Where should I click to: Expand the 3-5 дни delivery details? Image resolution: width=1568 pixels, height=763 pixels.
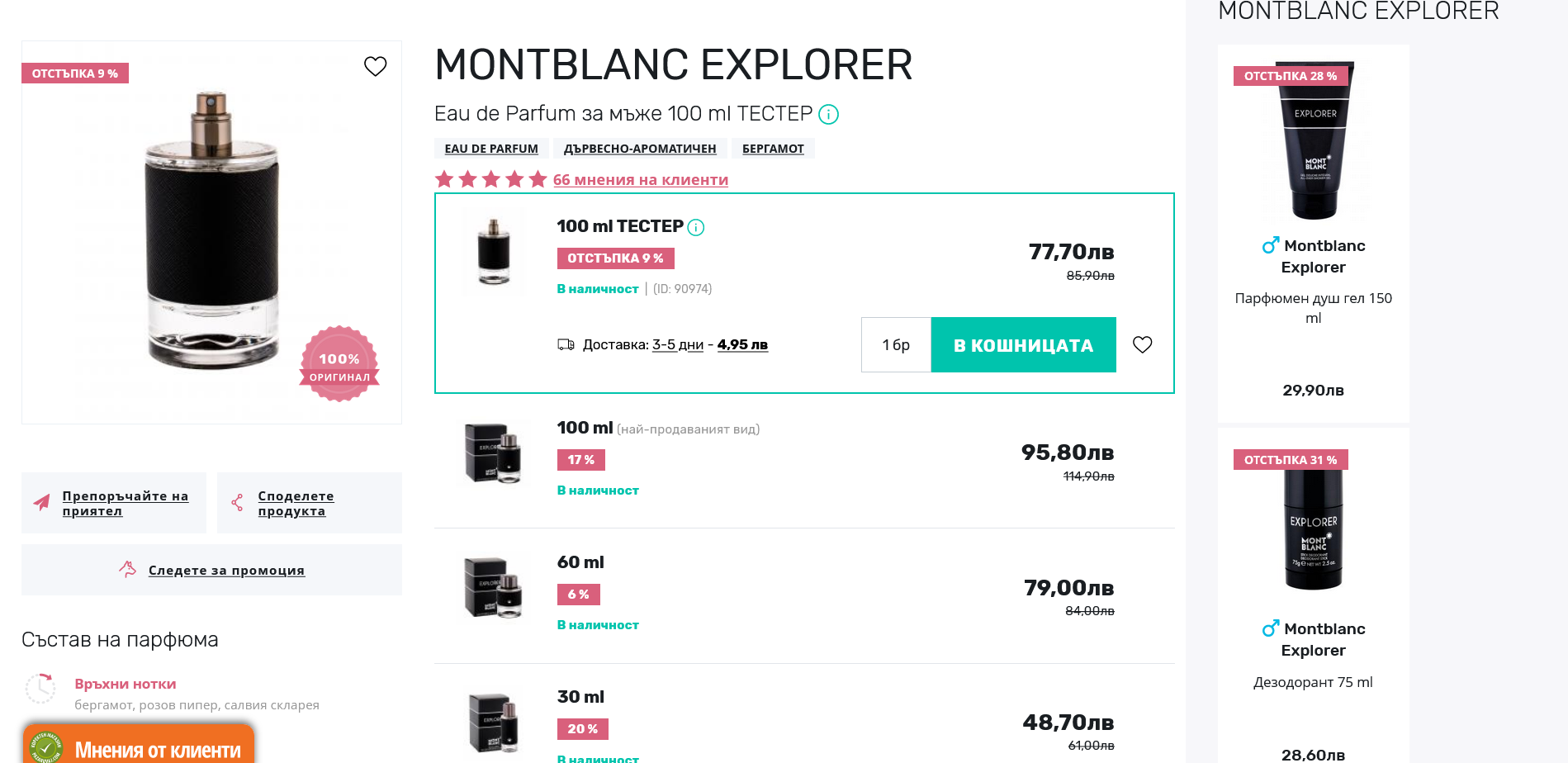[677, 345]
